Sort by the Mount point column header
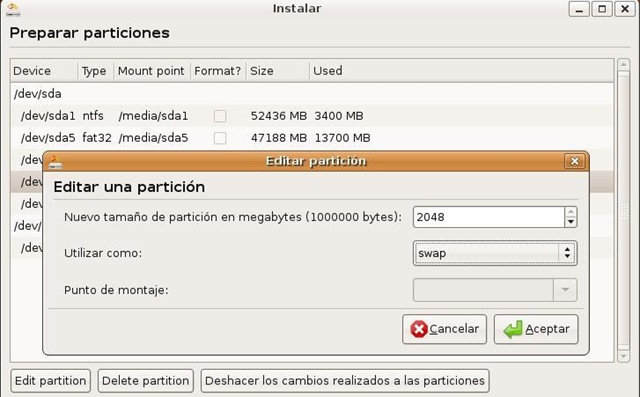Viewport: 640px width, 397px height. coord(152,71)
